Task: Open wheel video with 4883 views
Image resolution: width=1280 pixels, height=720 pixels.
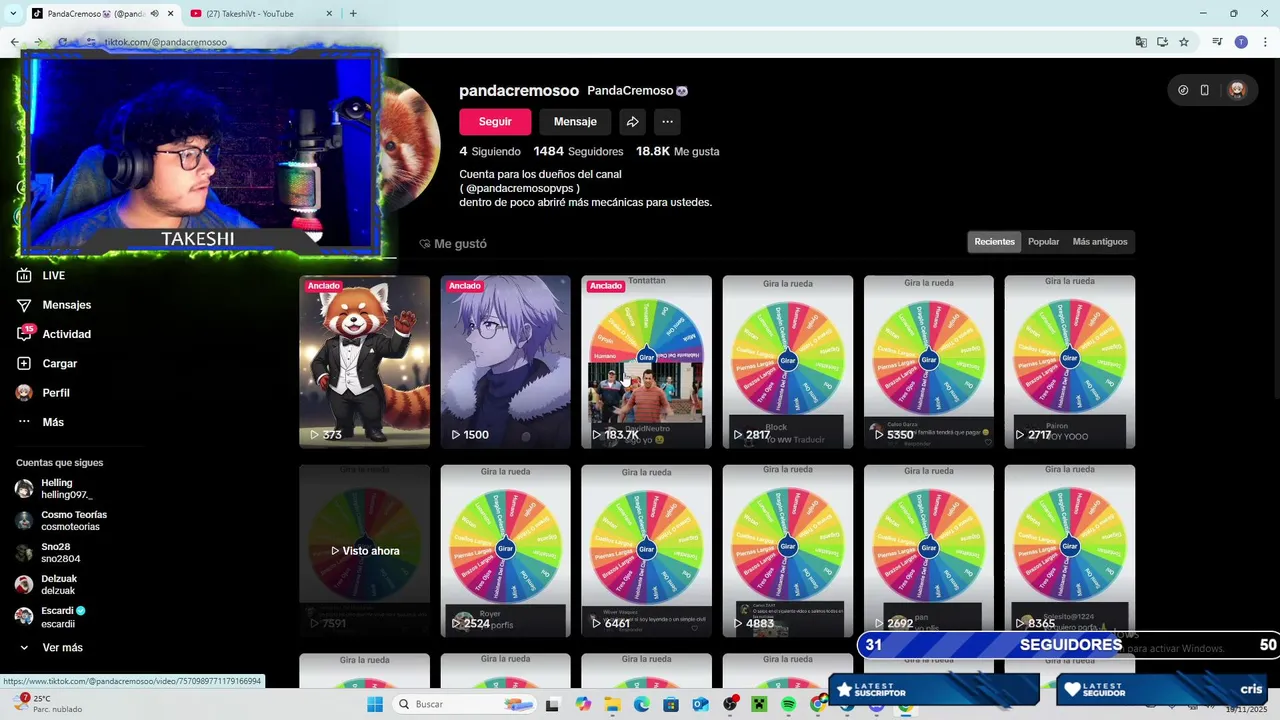Action: coord(787,551)
